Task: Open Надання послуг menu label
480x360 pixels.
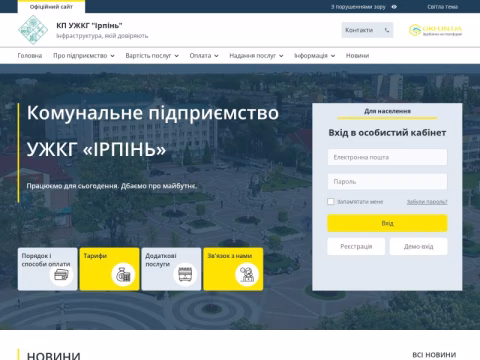Action: point(252,56)
